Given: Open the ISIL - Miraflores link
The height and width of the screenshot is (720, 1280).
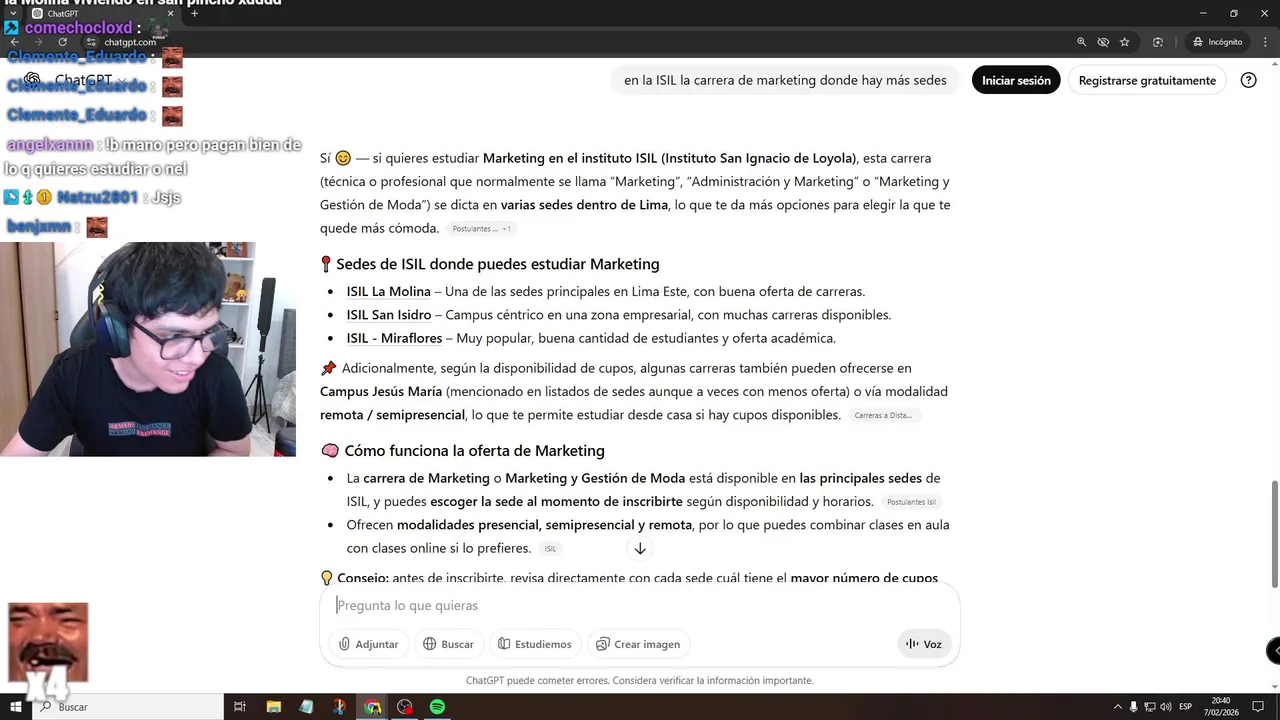Looking at the screenshot, I should coord(395,338).
